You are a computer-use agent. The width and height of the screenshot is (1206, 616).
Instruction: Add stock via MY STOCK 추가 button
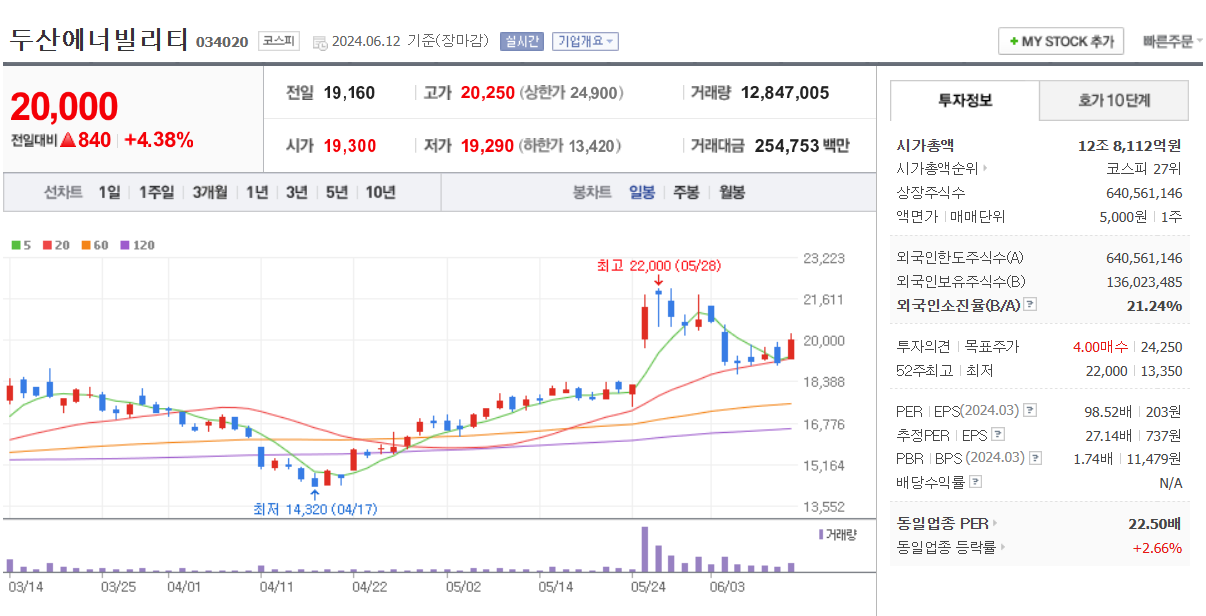[x=1061, y=41]
